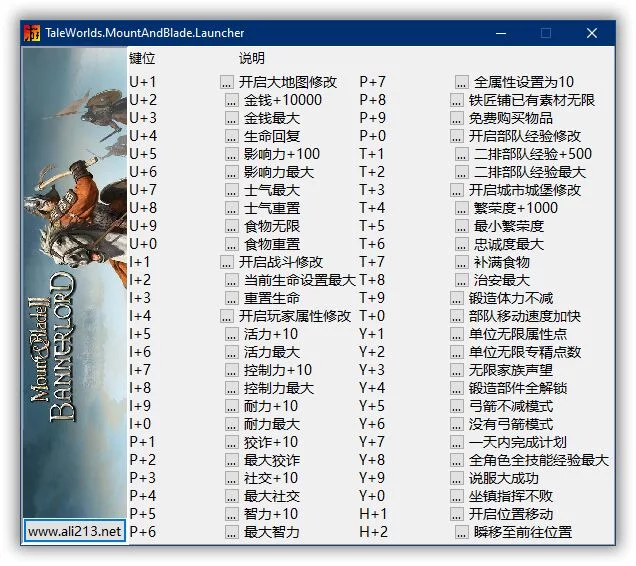
Task: Check the box next to 金钱最大
Action: (232, 118)
